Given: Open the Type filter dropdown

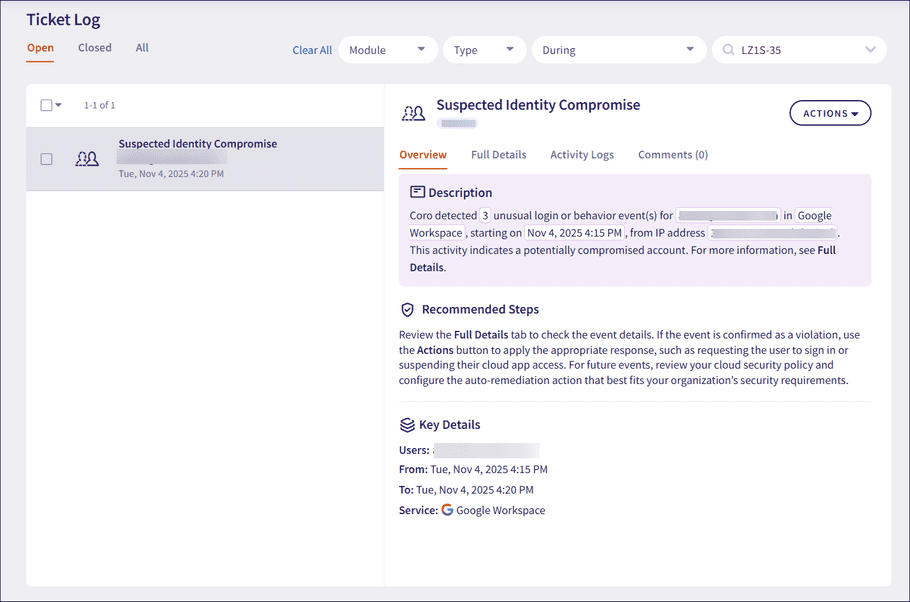Looking at the screenshot, I should 484,50.
